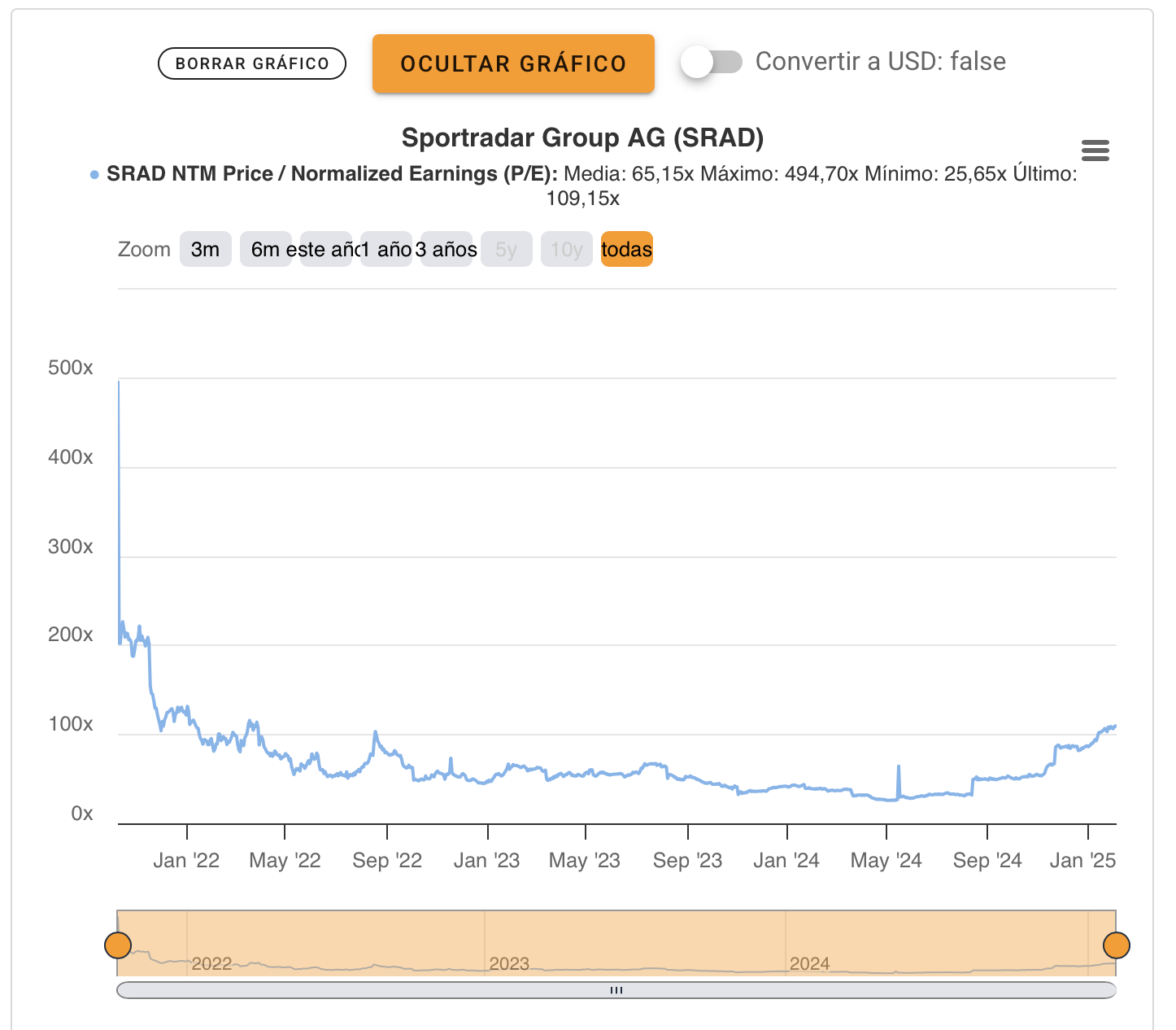Click the Jan '24 x-axis label
The width and height of the screenshot is (1176, 1030).
click(786, 861)
